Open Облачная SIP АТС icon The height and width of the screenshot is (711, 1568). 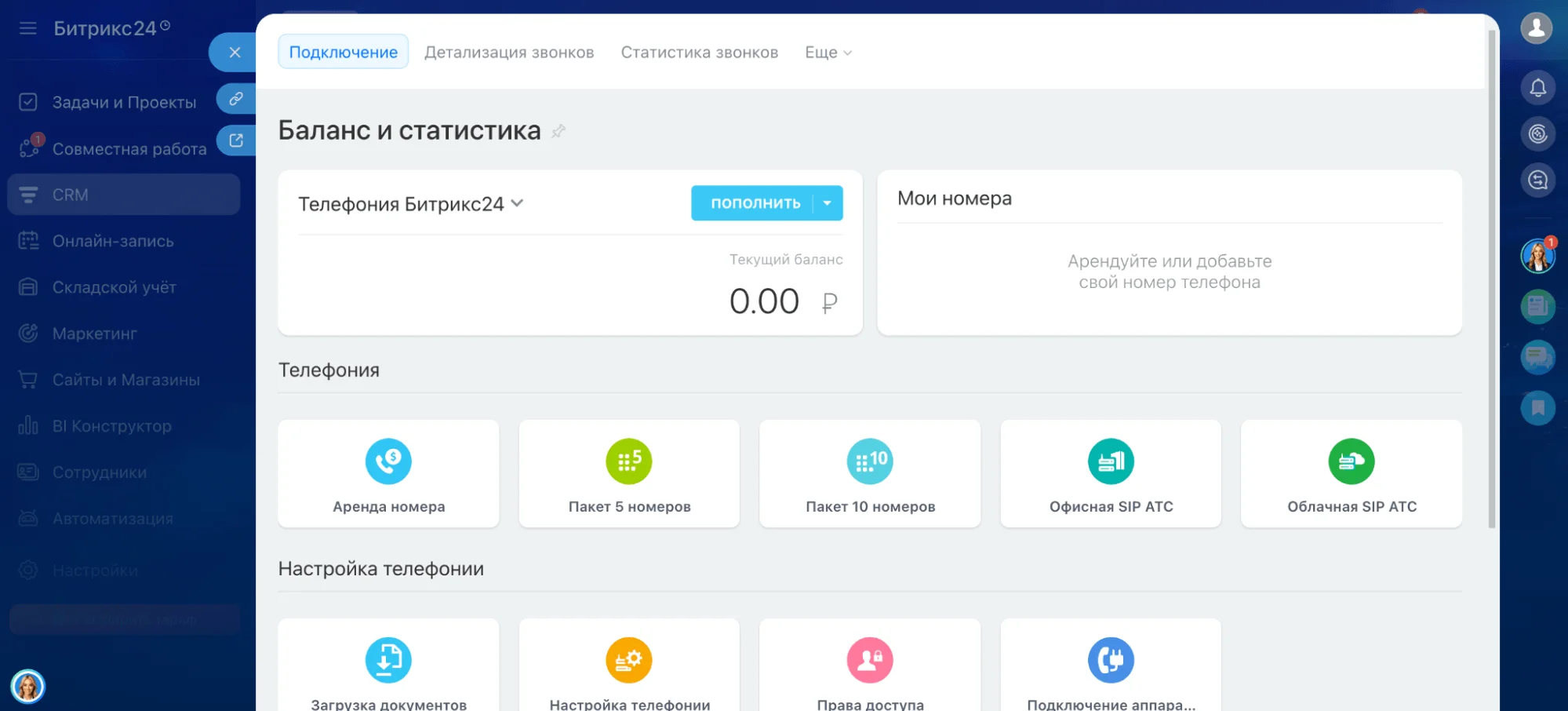coord(1352,461)
